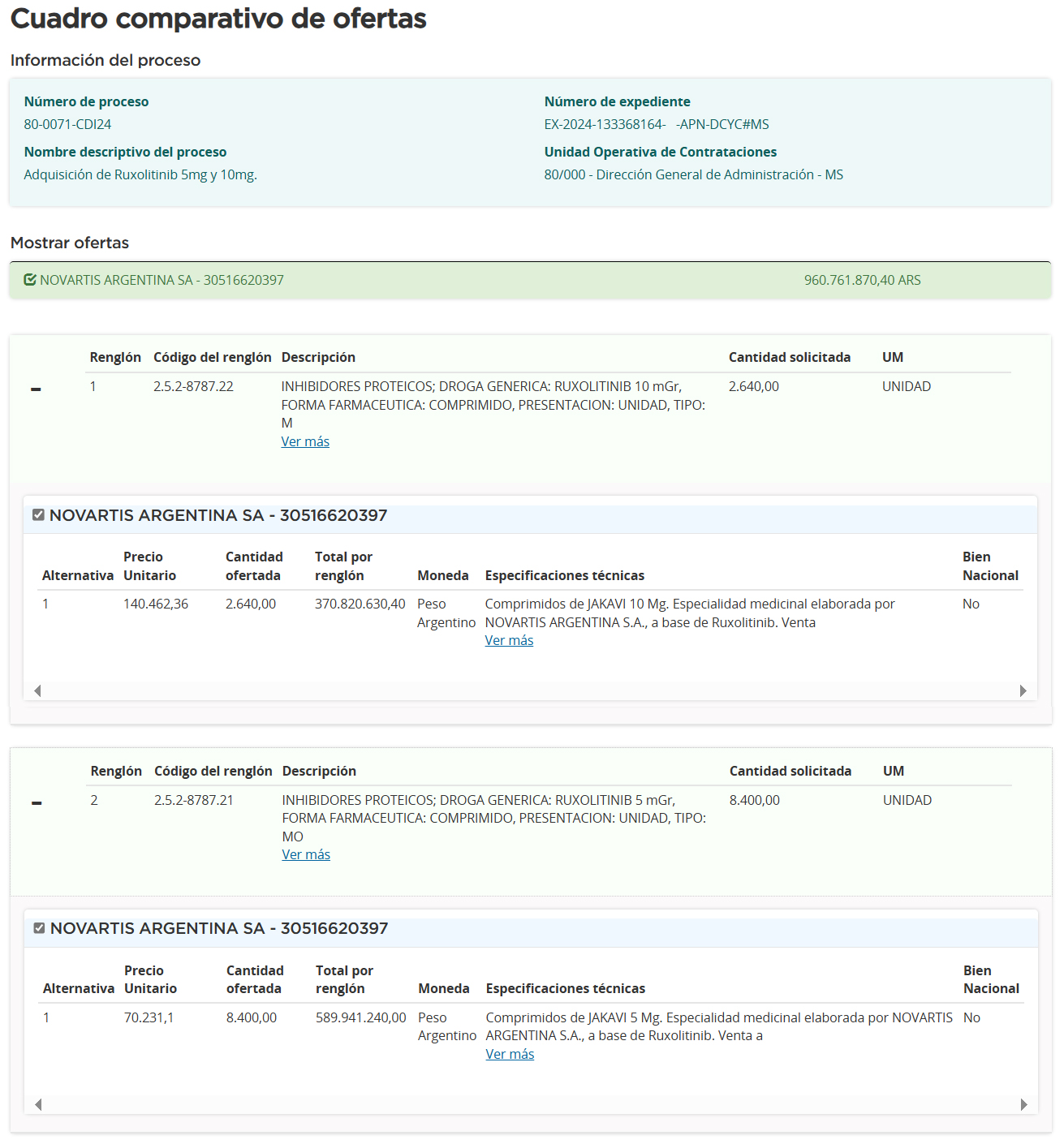
Task: Click Ver más under Ruxolitinib 10 mGr description
Action: 305,441
